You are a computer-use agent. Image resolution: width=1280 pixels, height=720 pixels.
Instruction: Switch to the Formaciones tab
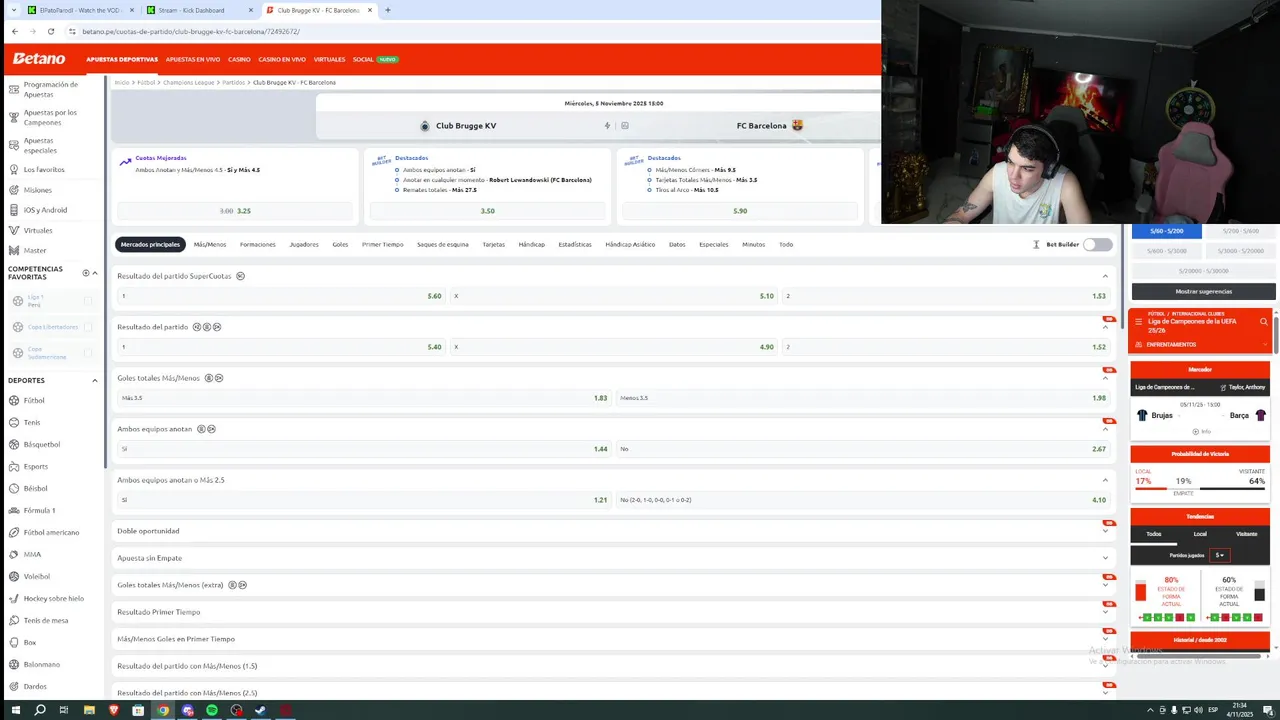[257, 244]
